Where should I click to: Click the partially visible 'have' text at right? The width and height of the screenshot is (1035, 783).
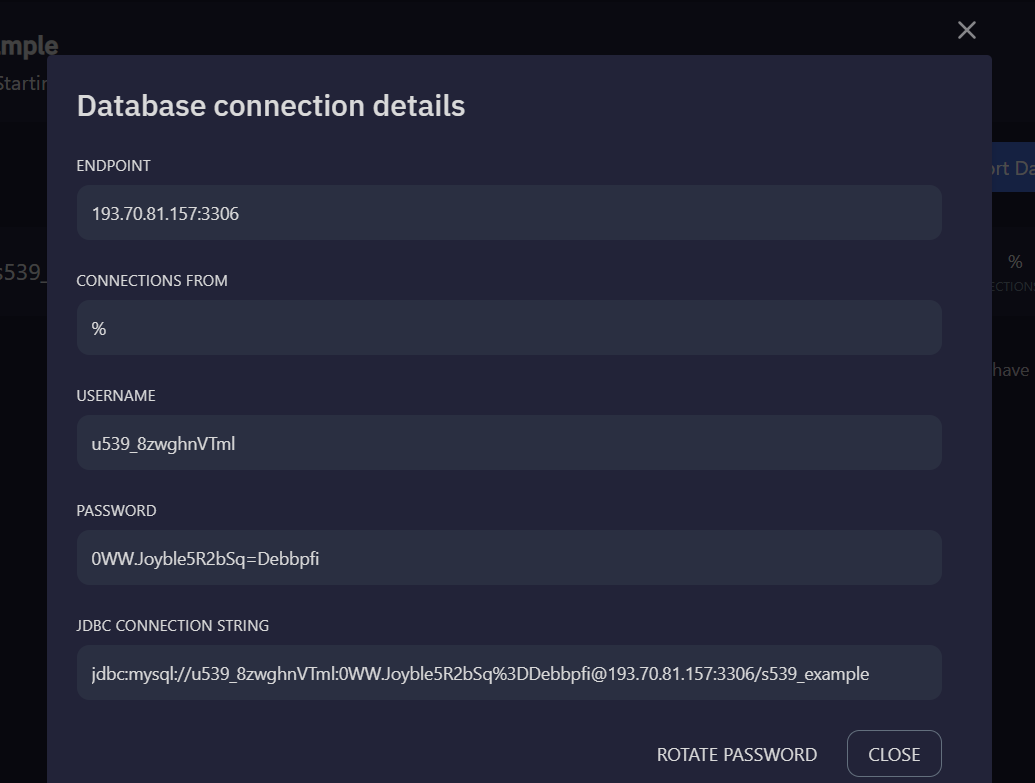(1011, 370)
